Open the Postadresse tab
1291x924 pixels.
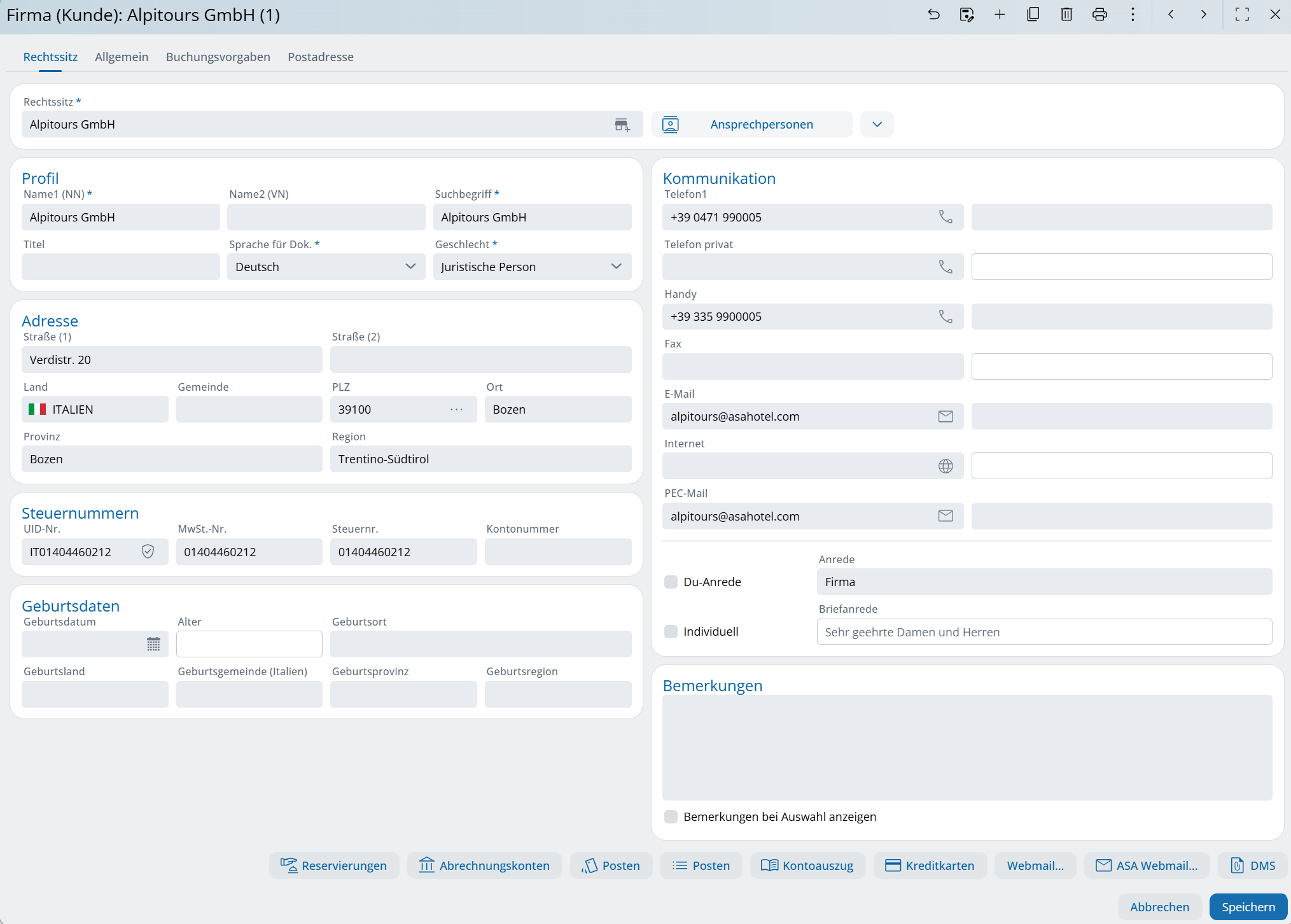pyautogui.click(x=321, y=57)
